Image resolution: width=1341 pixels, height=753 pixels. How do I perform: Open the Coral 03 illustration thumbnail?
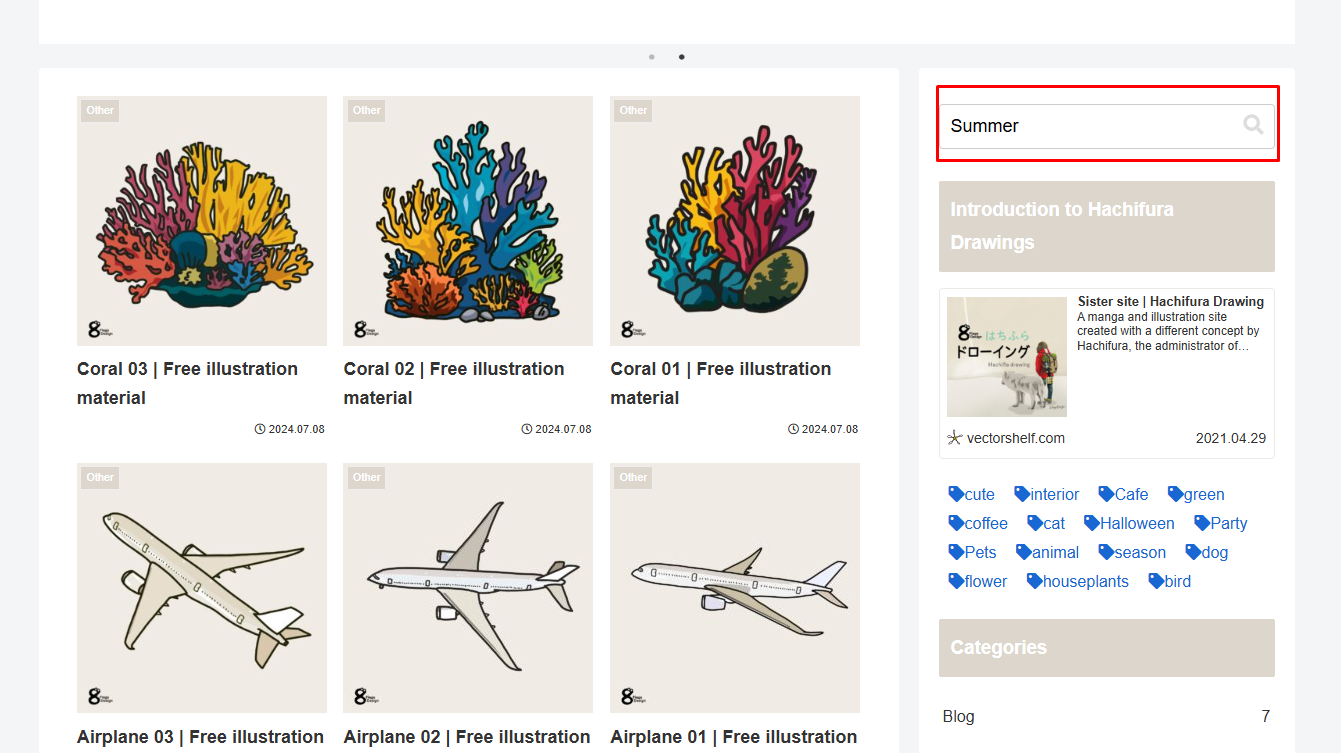(x=202, y=221)
